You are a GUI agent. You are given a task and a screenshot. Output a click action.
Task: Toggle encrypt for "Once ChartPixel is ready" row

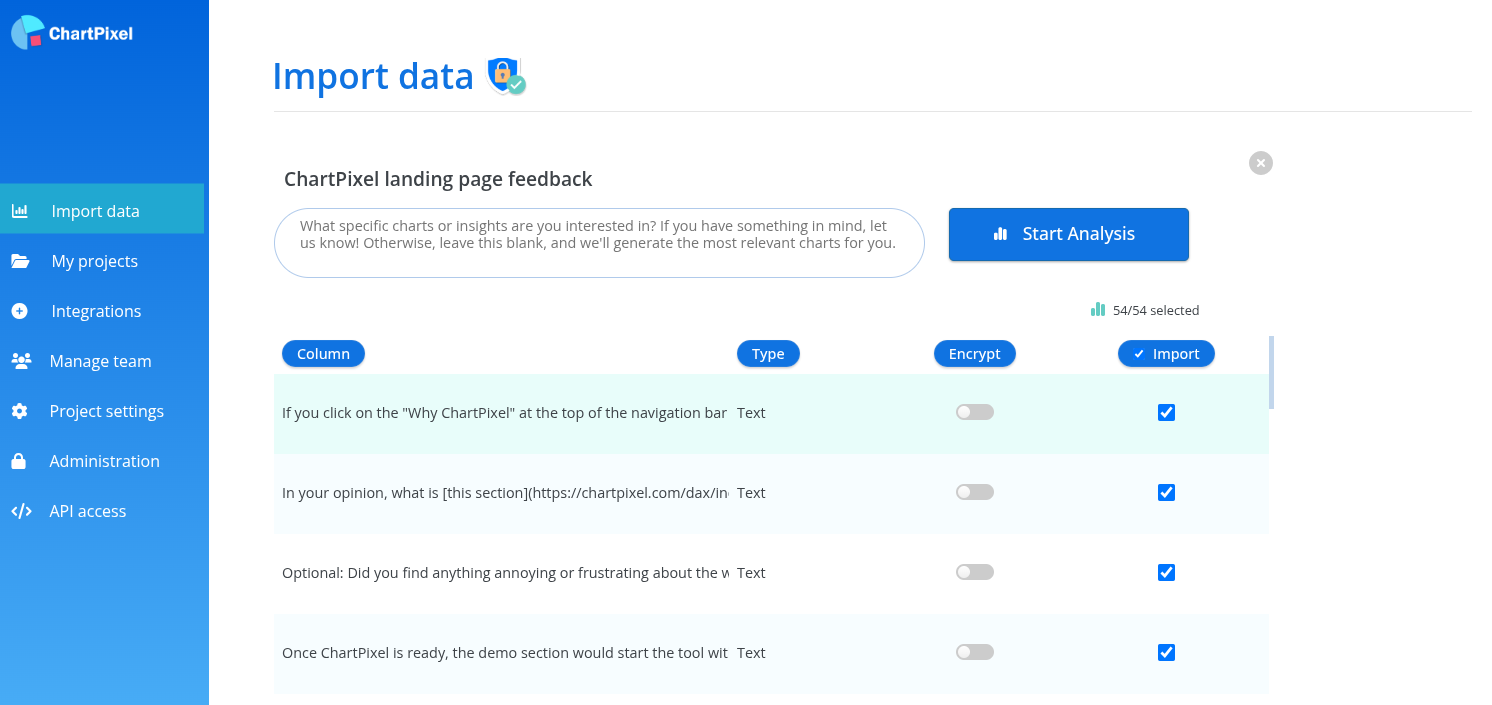(x=975, y=652)
